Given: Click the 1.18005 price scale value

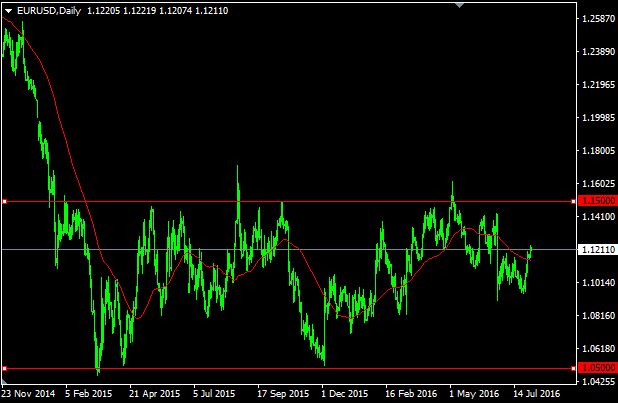Looking at the screenshot, I should 598,151.
